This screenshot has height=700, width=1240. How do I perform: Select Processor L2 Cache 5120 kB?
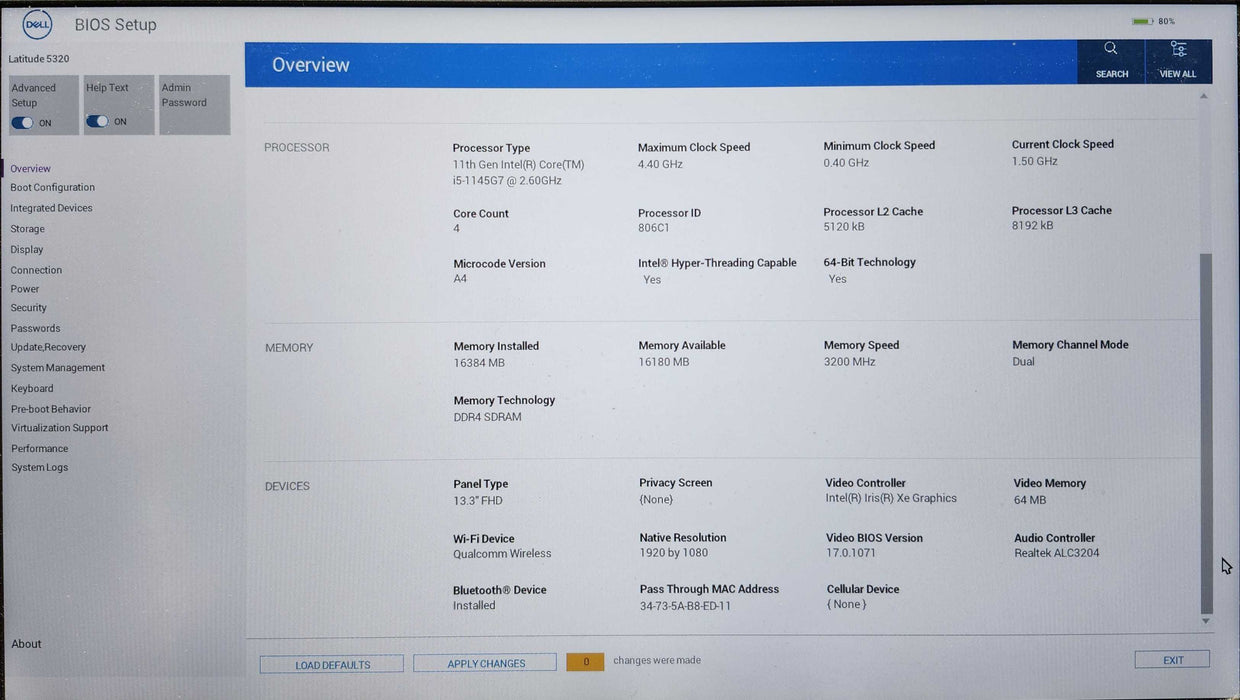pos(844,227)
